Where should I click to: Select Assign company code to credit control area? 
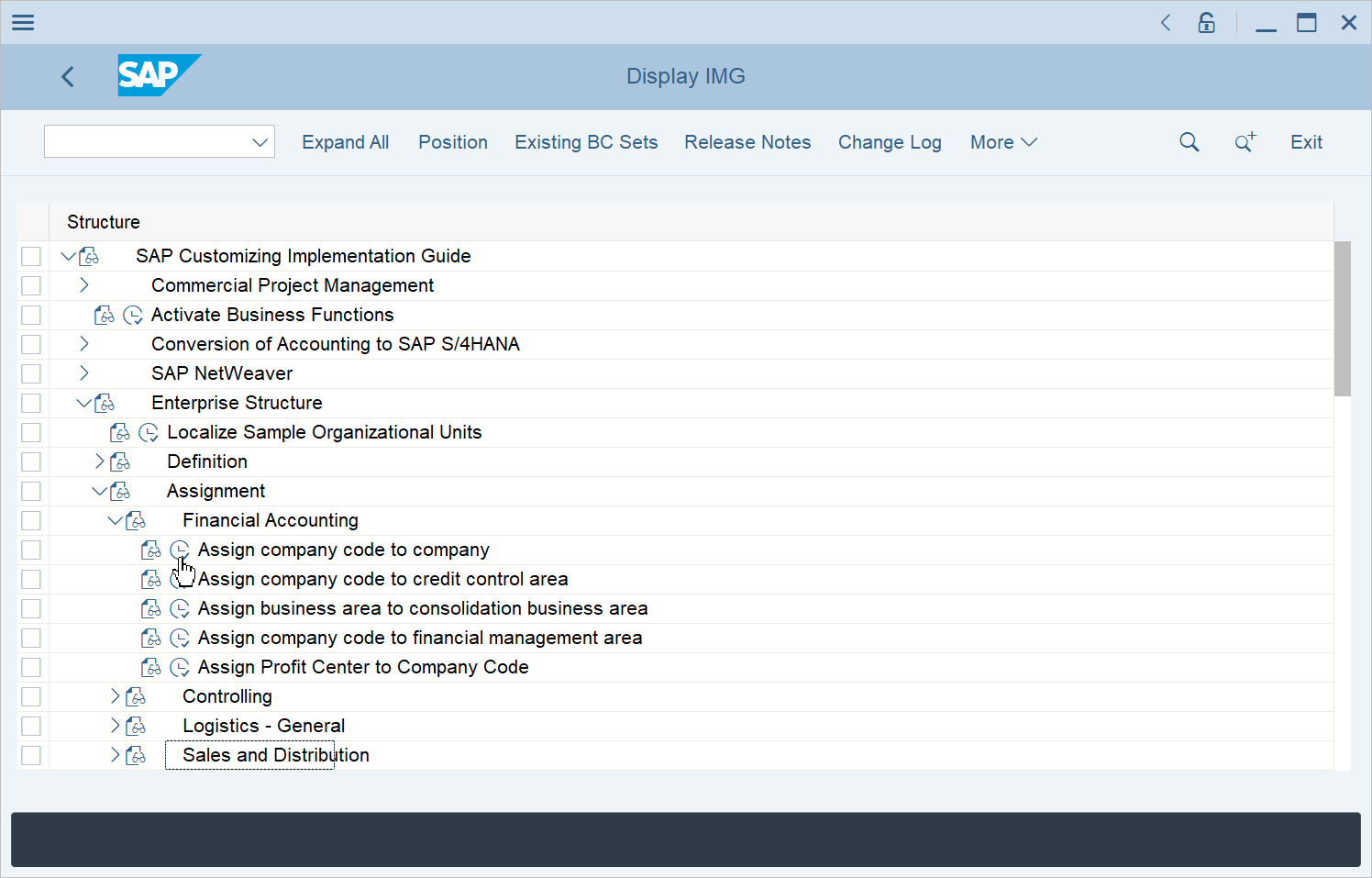pos(382,579)
